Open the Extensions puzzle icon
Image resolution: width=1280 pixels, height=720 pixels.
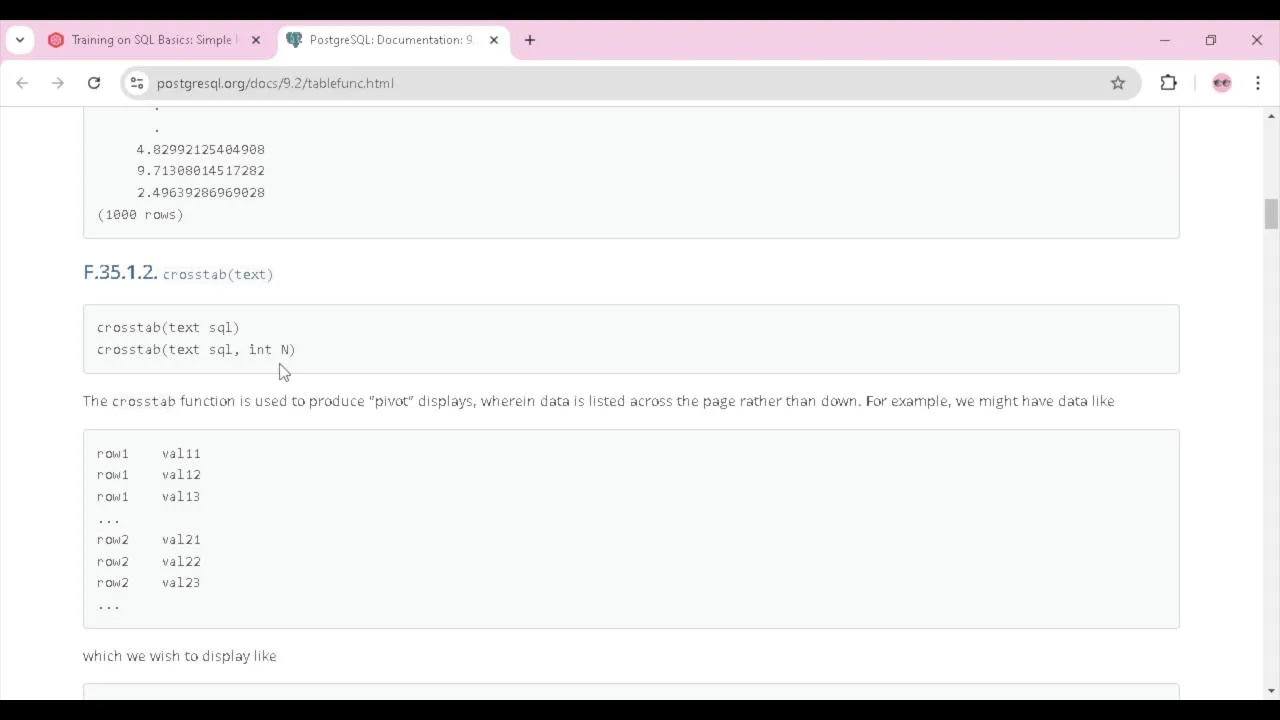click(1168, 83)
